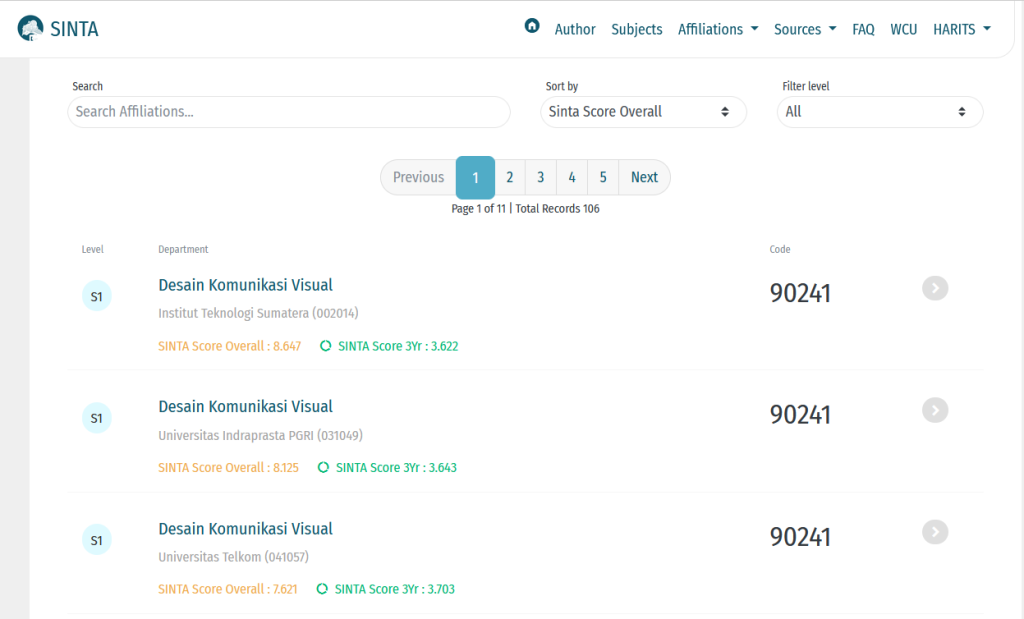Click 'SINTA Score Overall : 8.125' text
The image size is (1024, 619).
pos(228,468)
